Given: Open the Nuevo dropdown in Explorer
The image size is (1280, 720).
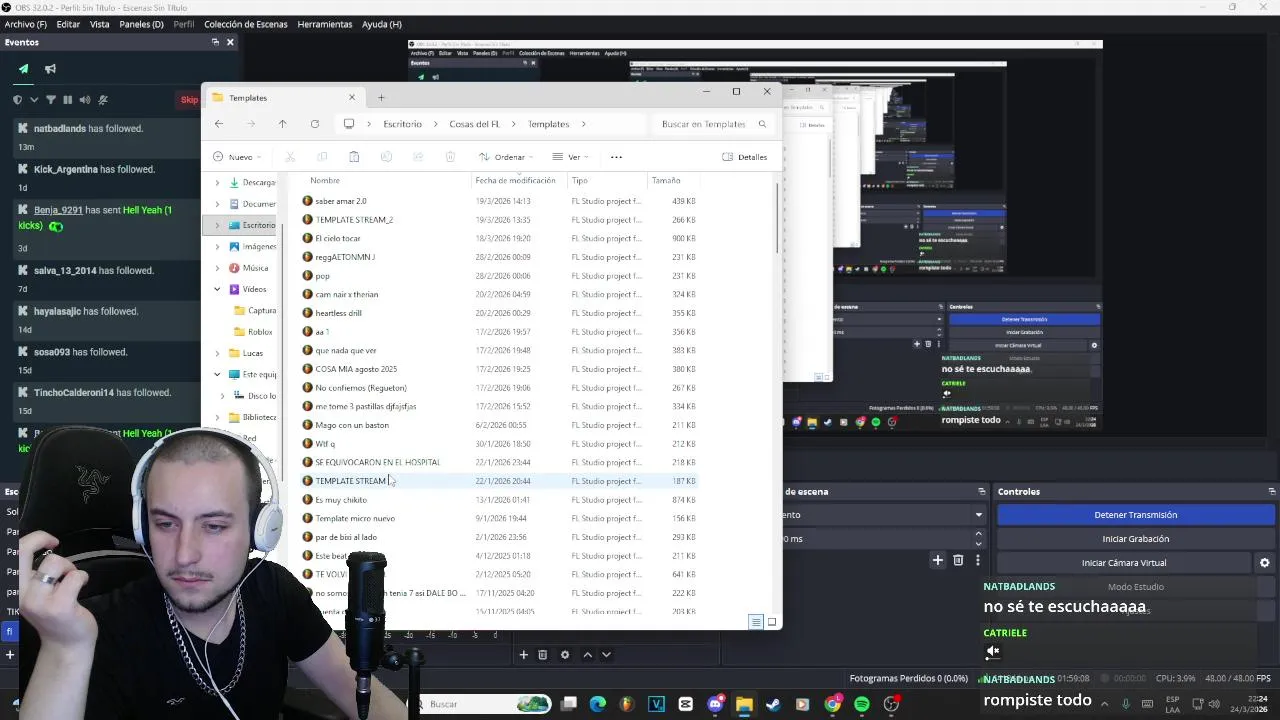Looking at the screenshot, I should click(237, 157).
